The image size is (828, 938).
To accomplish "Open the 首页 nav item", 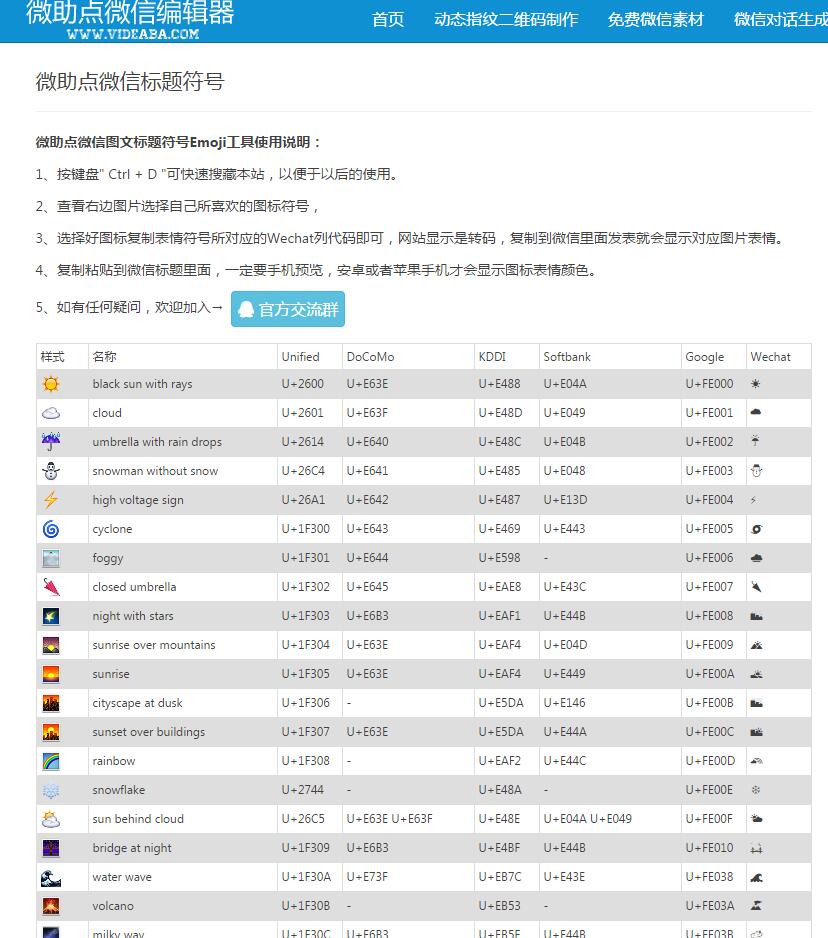I will pos(388,20).
